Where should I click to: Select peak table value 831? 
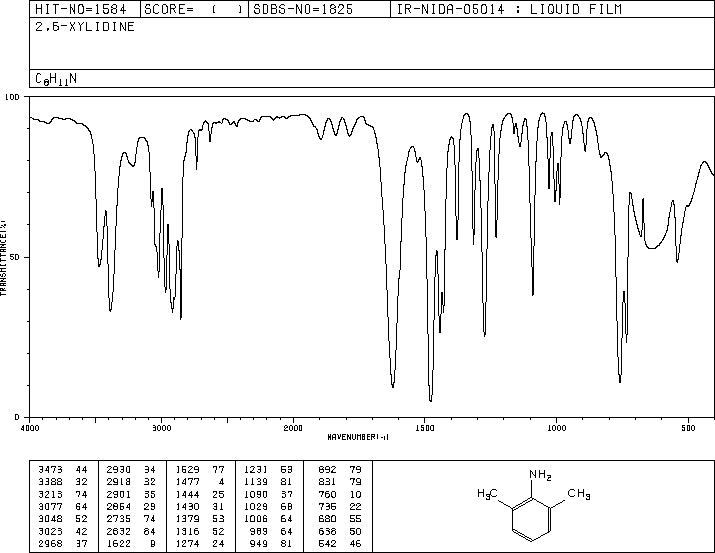point(327,482)
